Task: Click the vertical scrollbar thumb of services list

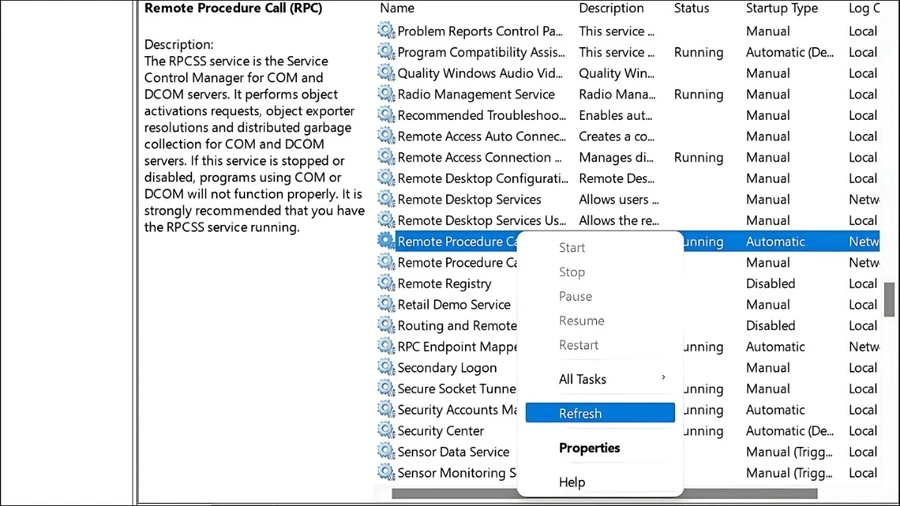Action: 889,299
